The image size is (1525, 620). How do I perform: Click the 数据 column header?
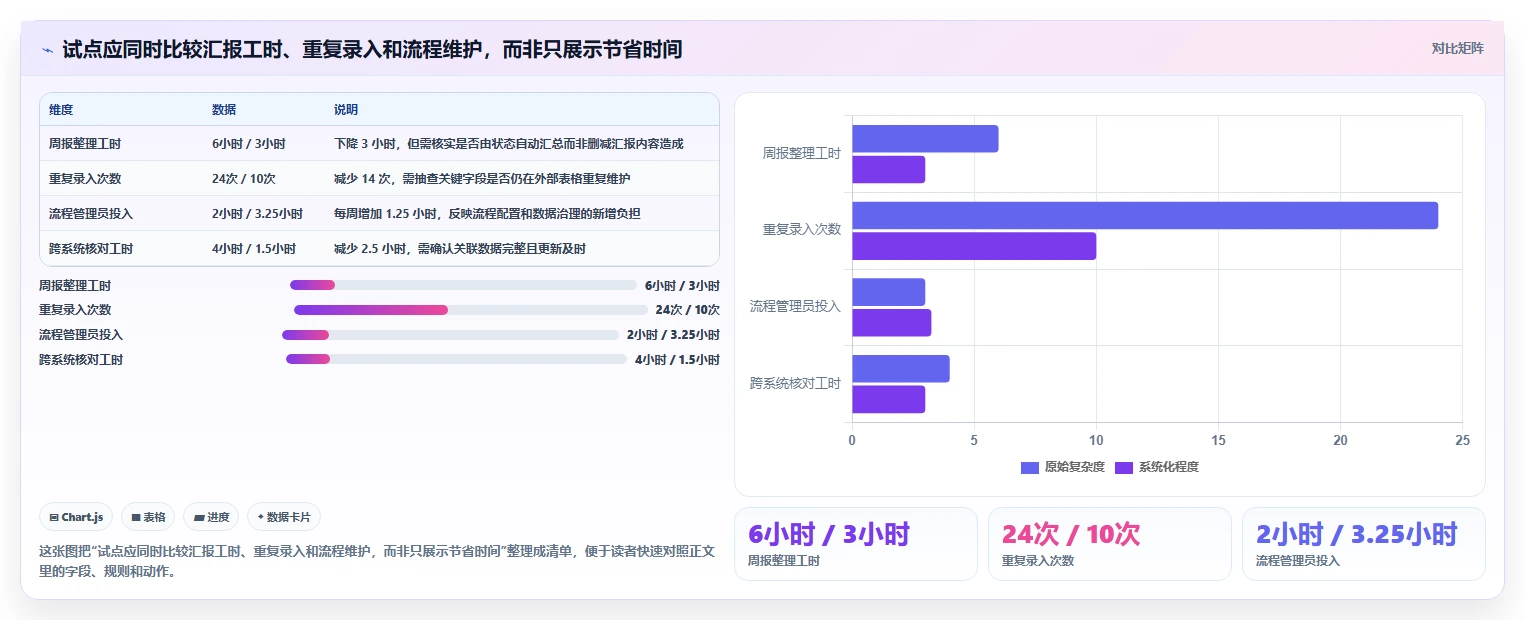point(224,109)
